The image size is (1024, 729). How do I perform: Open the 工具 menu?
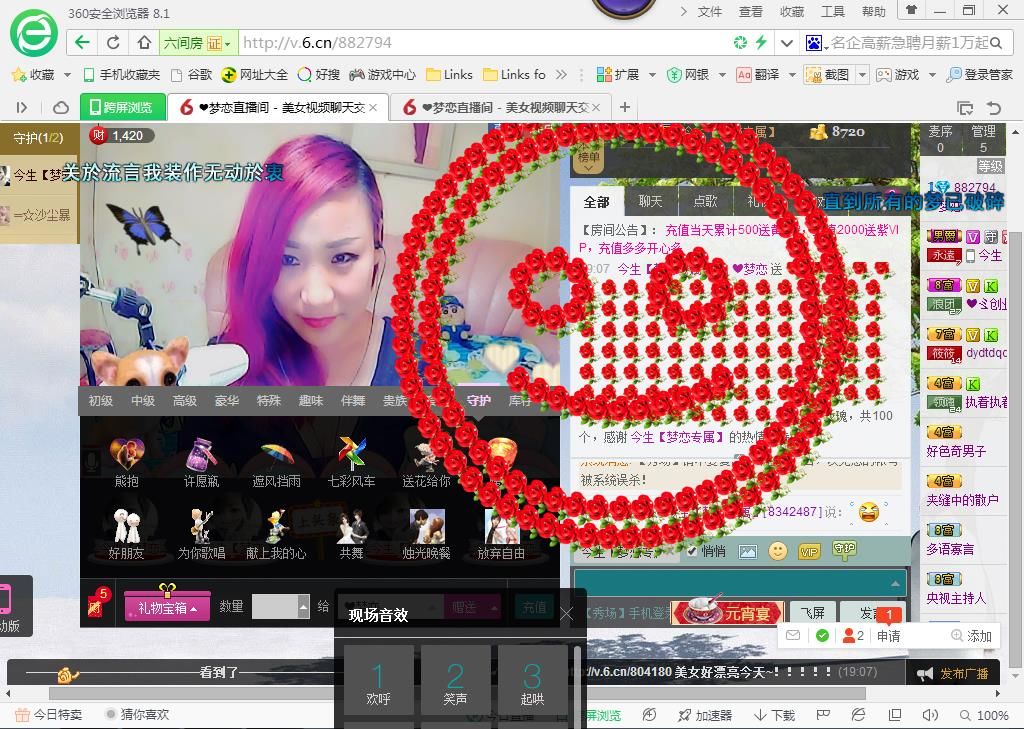pos(833,12)
